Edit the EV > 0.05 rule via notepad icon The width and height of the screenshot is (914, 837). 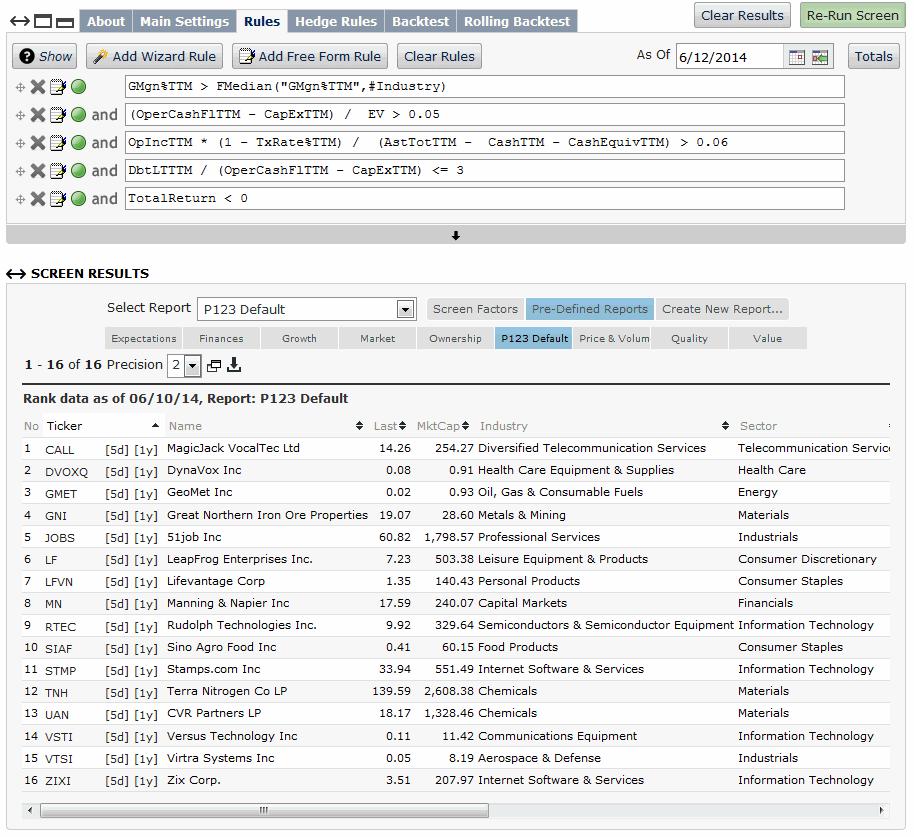point(58,115)
